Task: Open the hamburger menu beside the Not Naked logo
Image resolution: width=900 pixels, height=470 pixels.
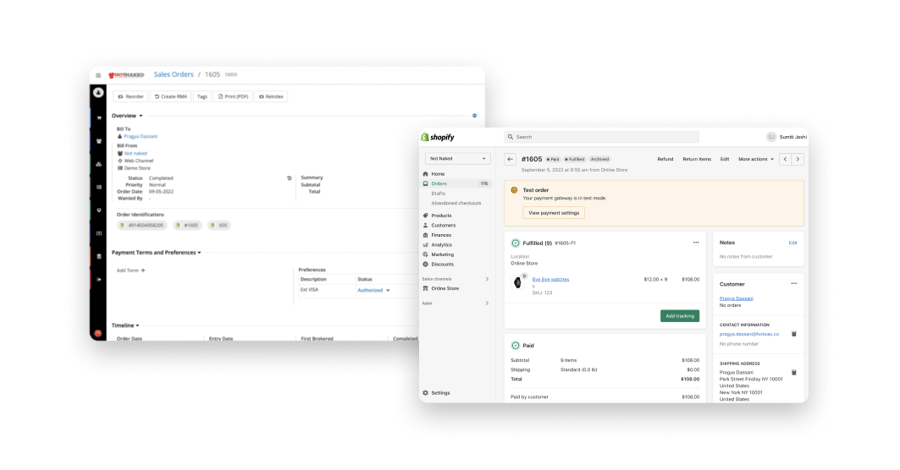Action: (98, 75)
